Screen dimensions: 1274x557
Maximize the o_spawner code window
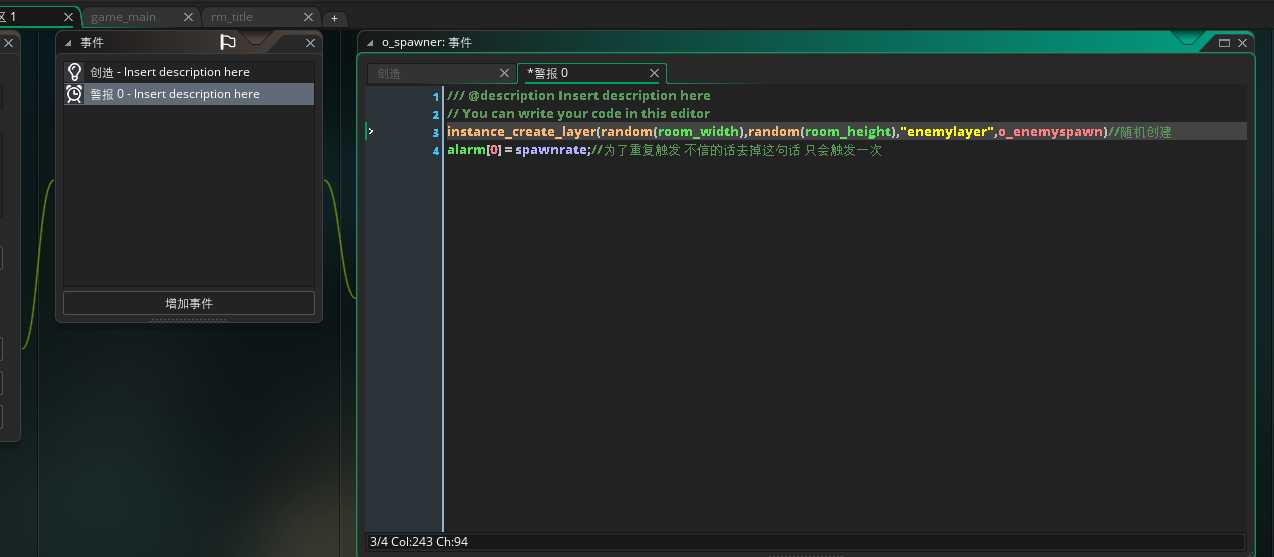point(1225,43)
